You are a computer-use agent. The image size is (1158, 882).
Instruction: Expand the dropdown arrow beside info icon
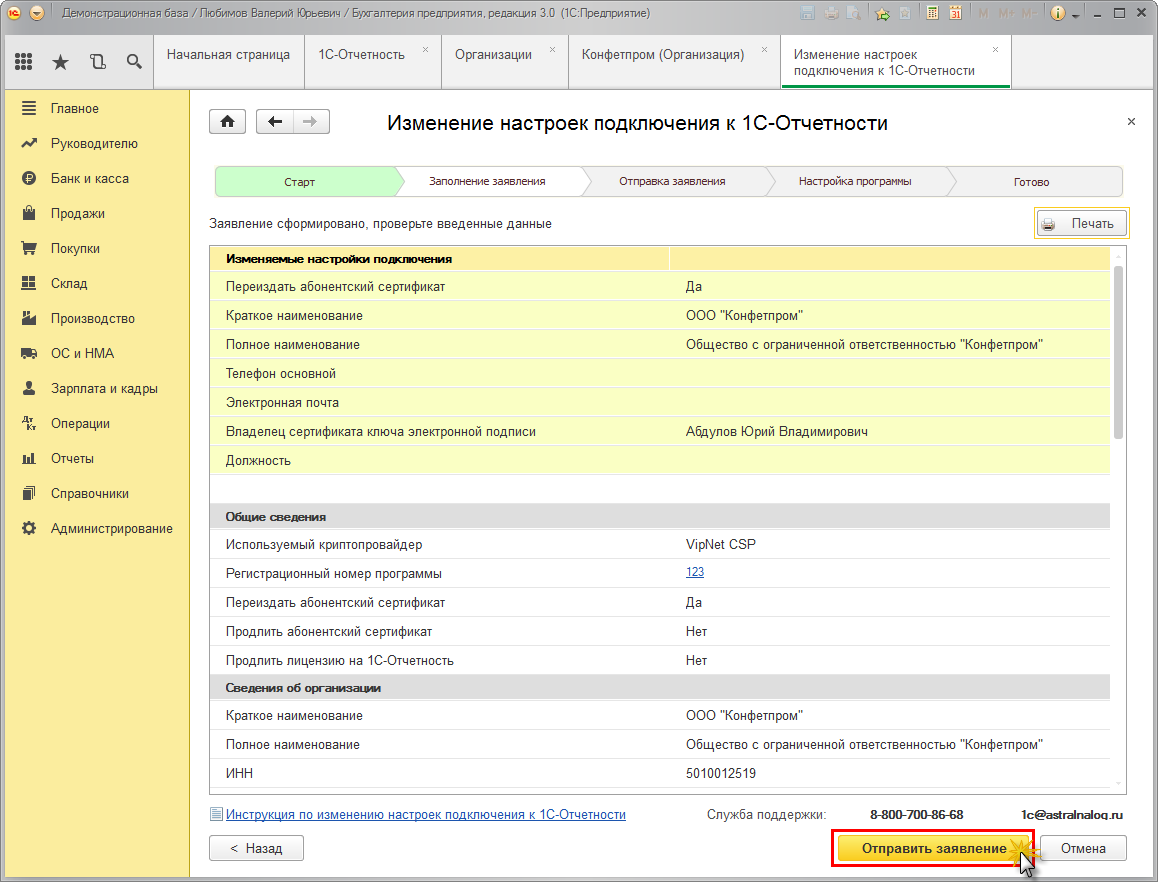[1076, 15]
